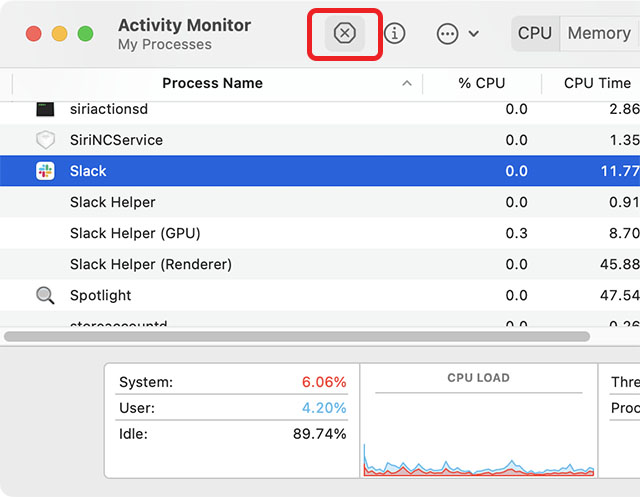The height and width of the screenshot is (497, 640).
Task: Click the 0.3 CPU value for Slack Helper (GPU)
Action: pos(516,233)
